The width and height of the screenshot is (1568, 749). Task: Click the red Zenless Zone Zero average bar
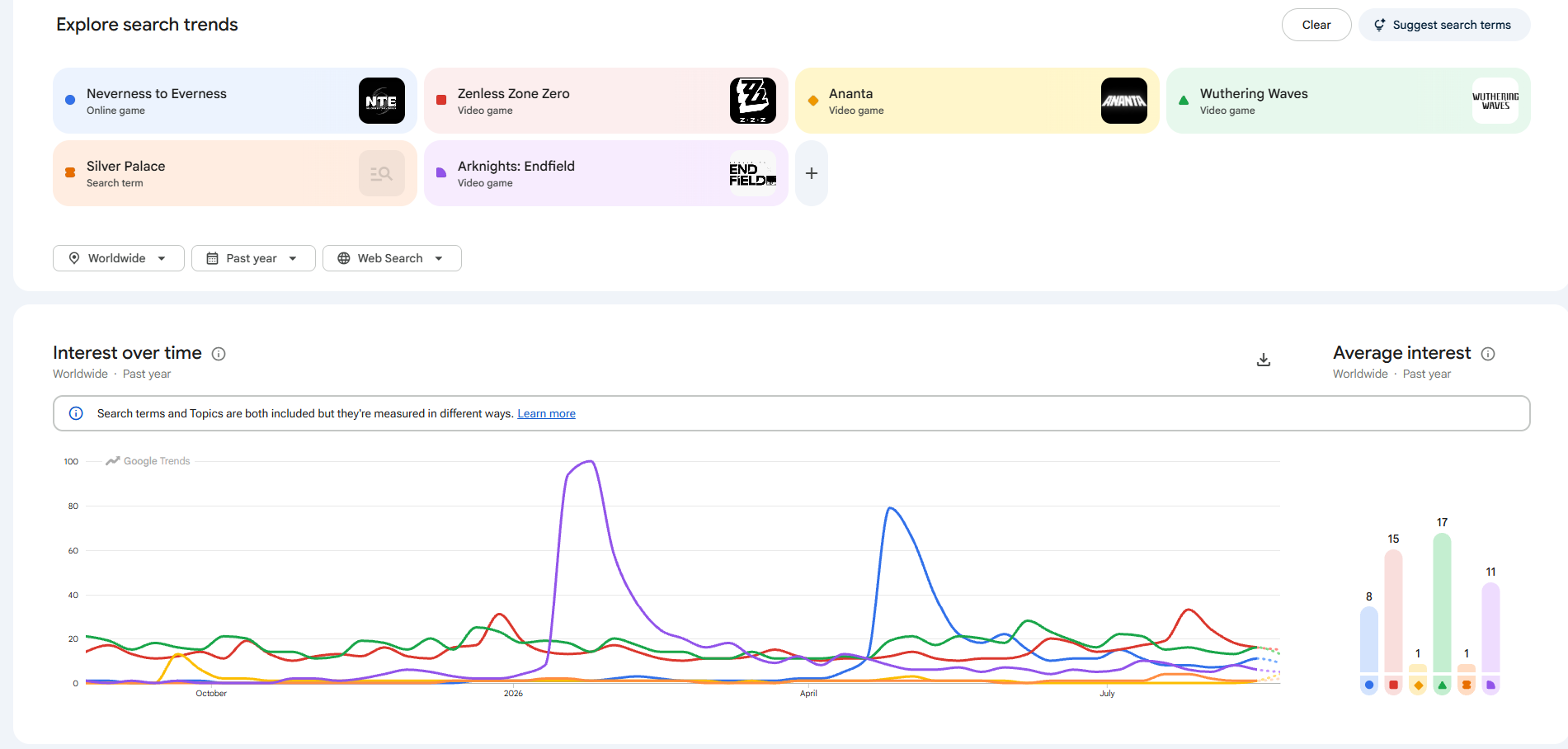pyautogui.click(x=1394, y=611)
